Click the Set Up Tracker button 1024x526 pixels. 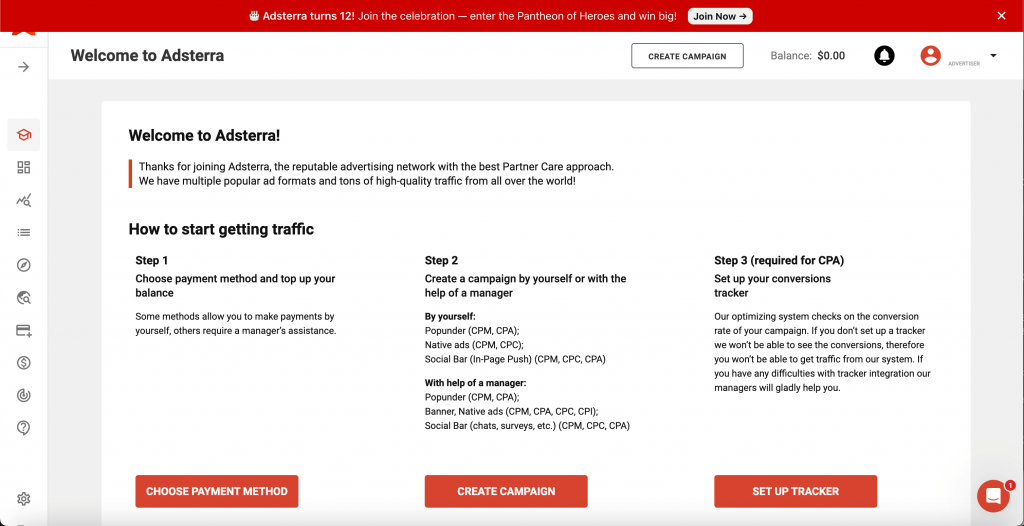(x=795, y=491)
